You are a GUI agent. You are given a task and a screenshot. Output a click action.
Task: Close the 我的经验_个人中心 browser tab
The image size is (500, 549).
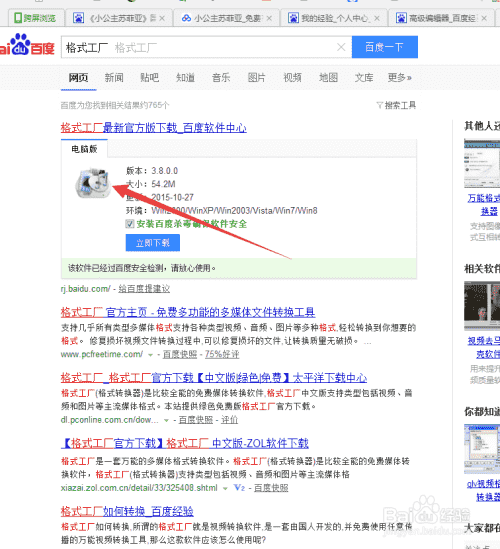377,18
